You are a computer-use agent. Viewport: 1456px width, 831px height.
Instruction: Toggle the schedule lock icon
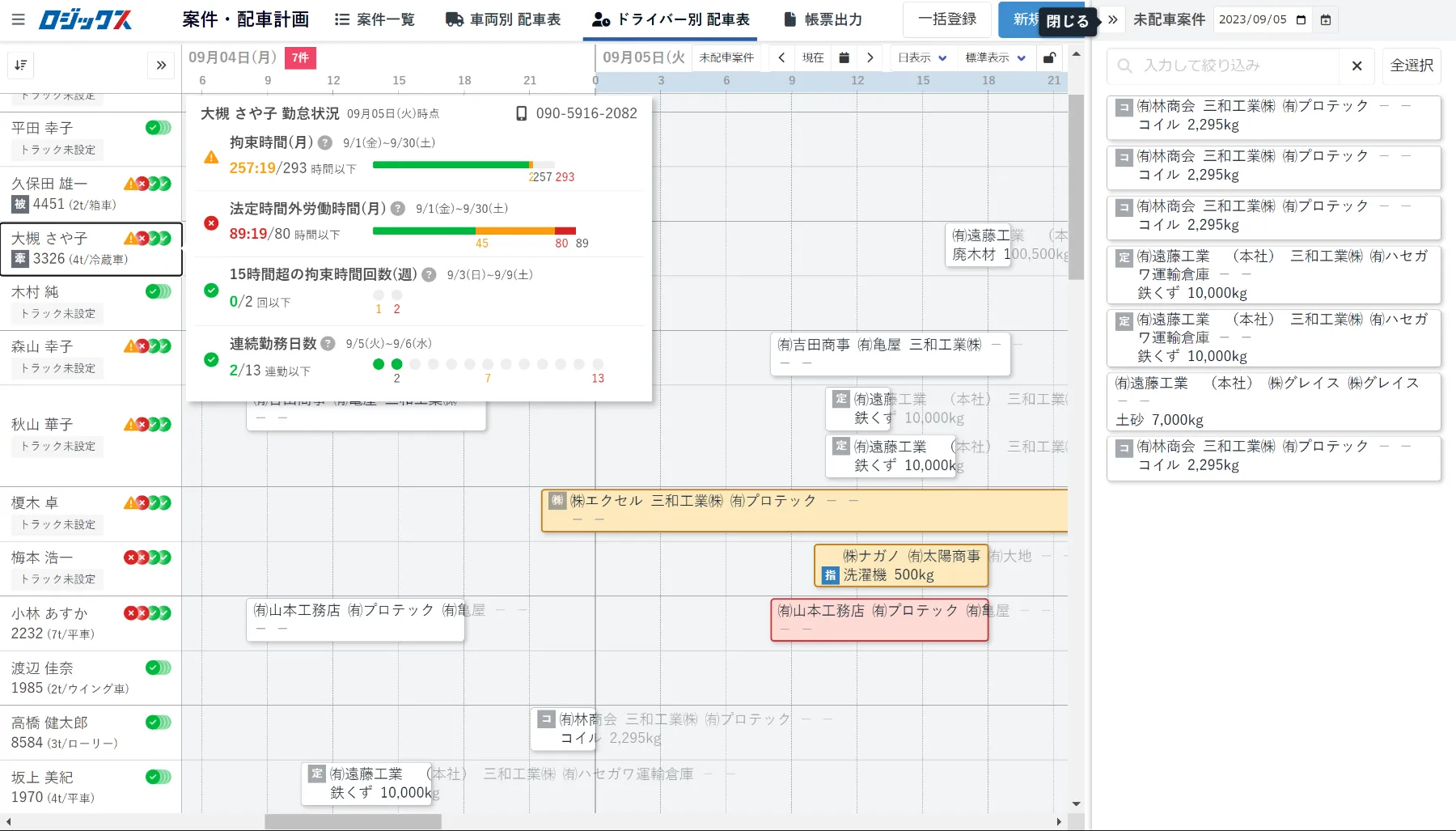(1049, 57)
